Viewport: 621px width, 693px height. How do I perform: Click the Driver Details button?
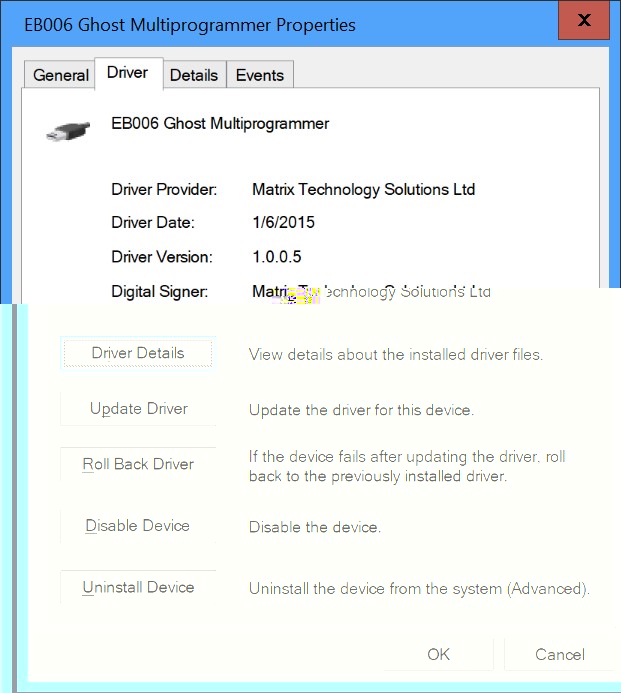[138, 353]
